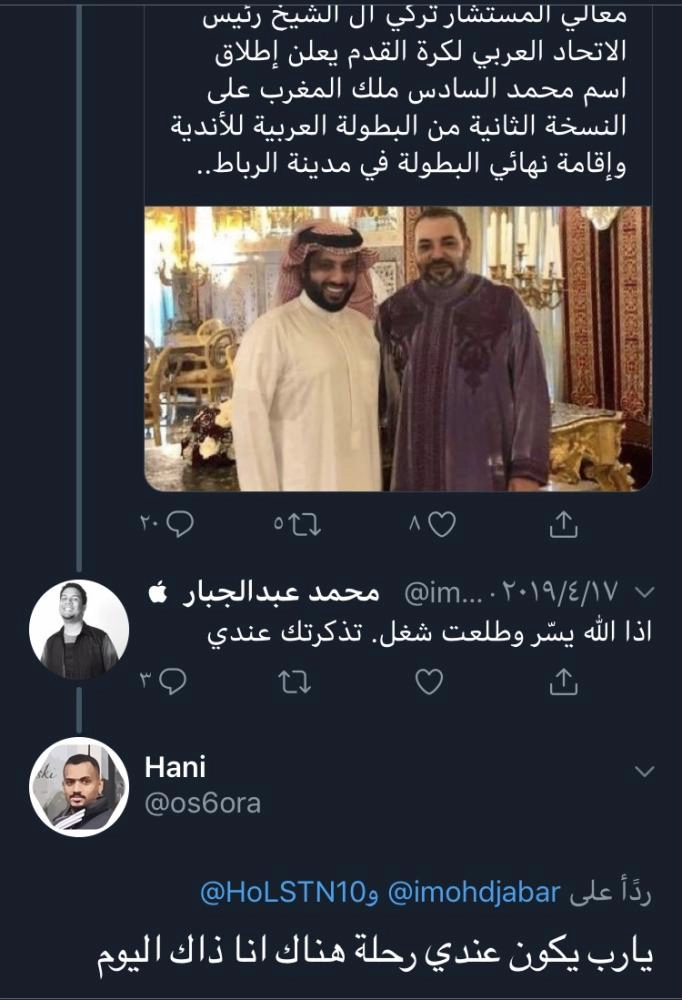Share the tweet with the photo

564,522
